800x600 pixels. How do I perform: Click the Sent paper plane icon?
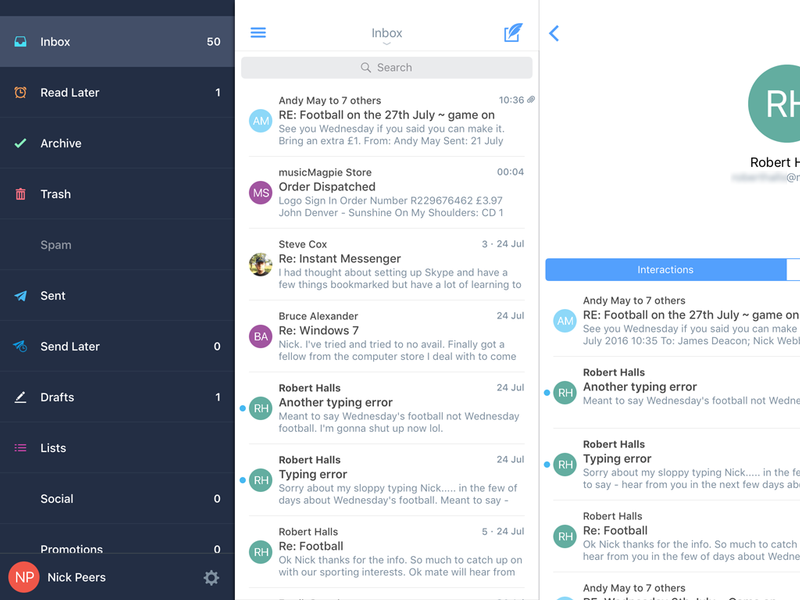coord(22,295)
